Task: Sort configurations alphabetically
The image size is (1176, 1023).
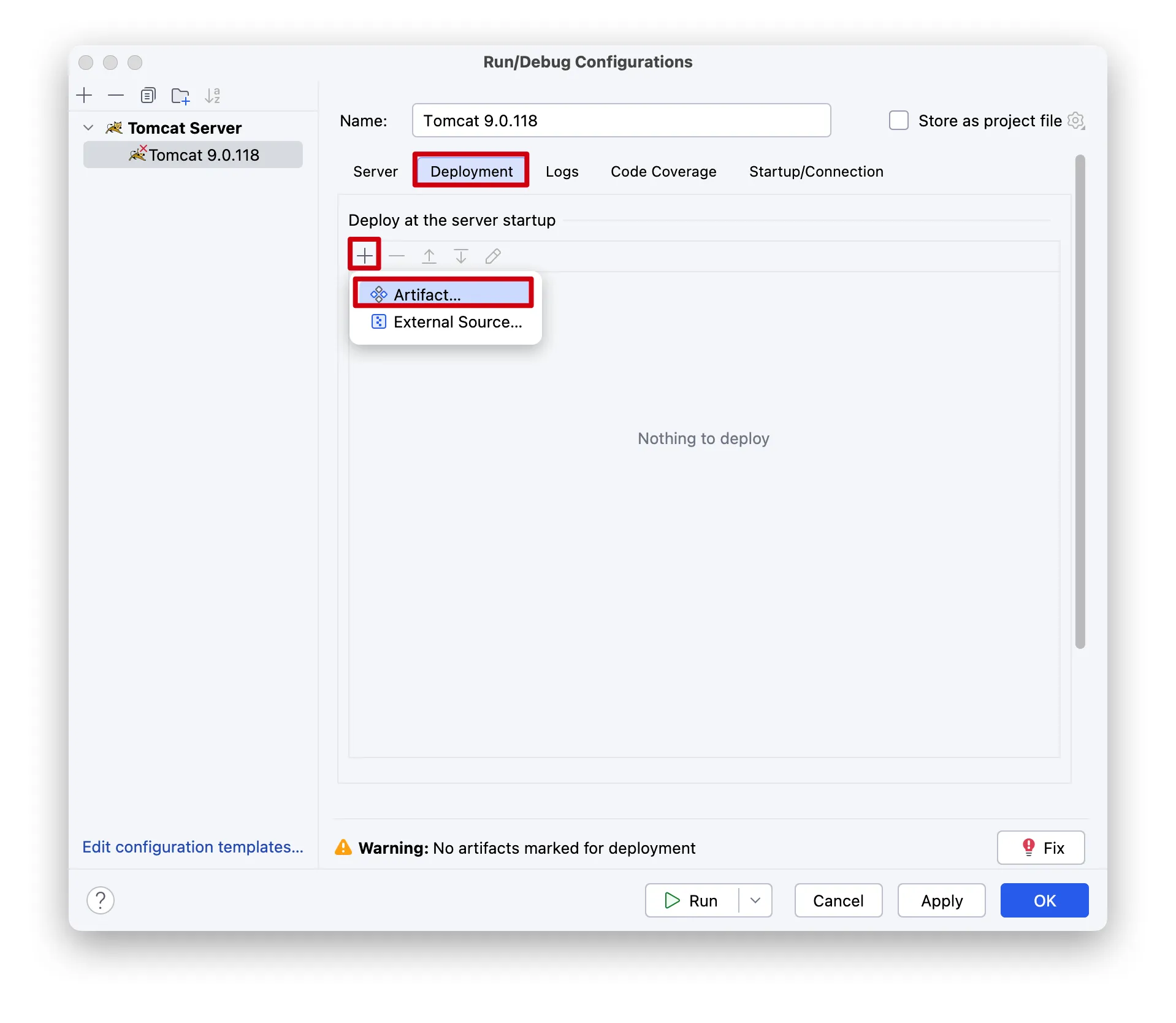Action: point(213,96)
